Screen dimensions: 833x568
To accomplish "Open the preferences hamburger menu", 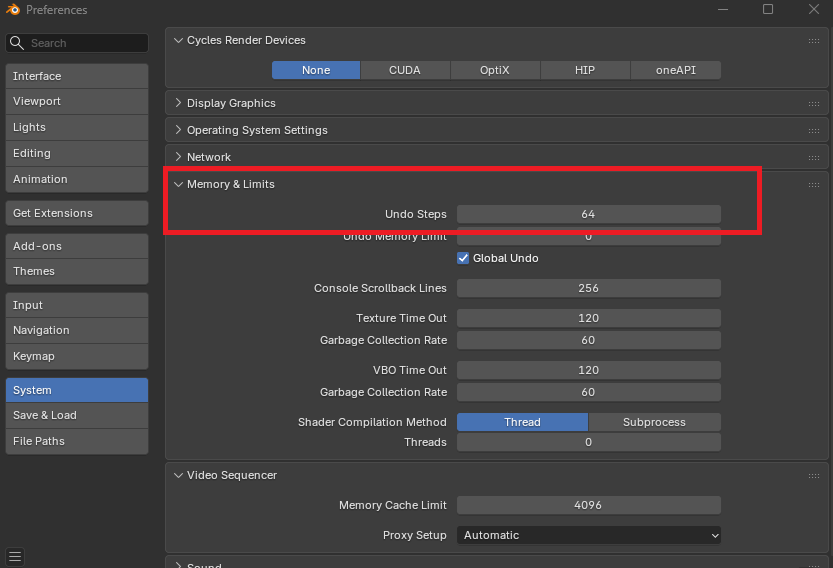I will pos(14,556).
